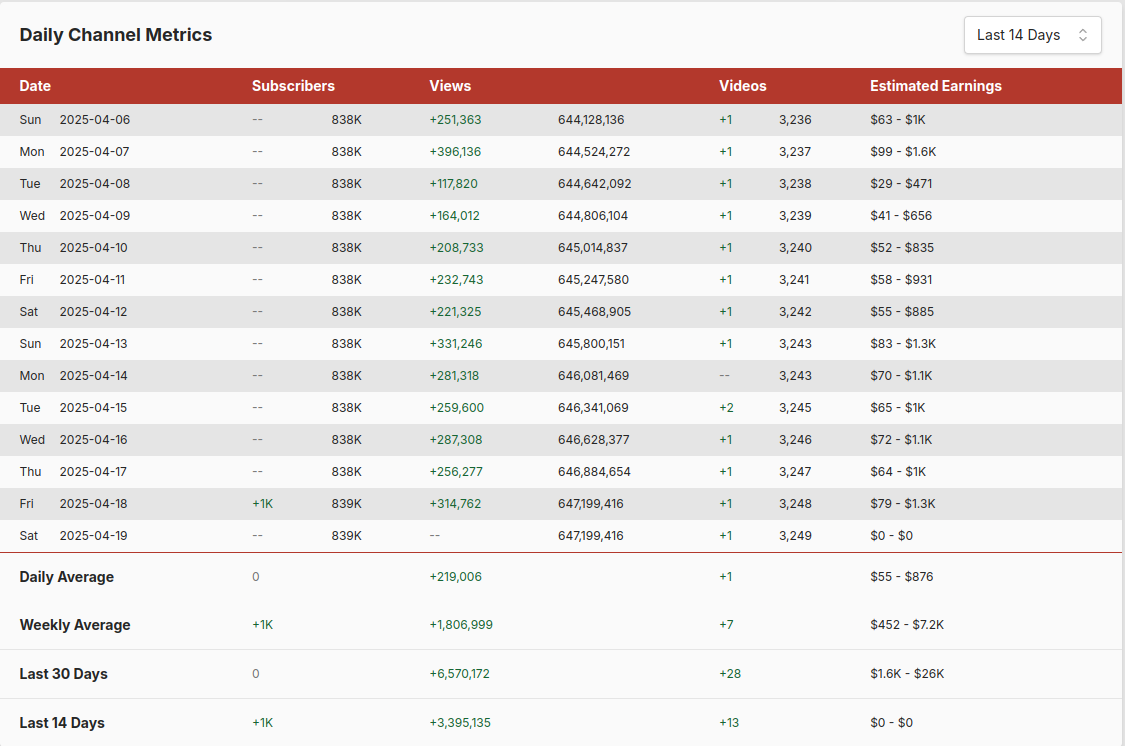Click earnings value "$70 - $1.1K"
The width and height of the screenshot is (1125, 746).
(x=901, y=376)
